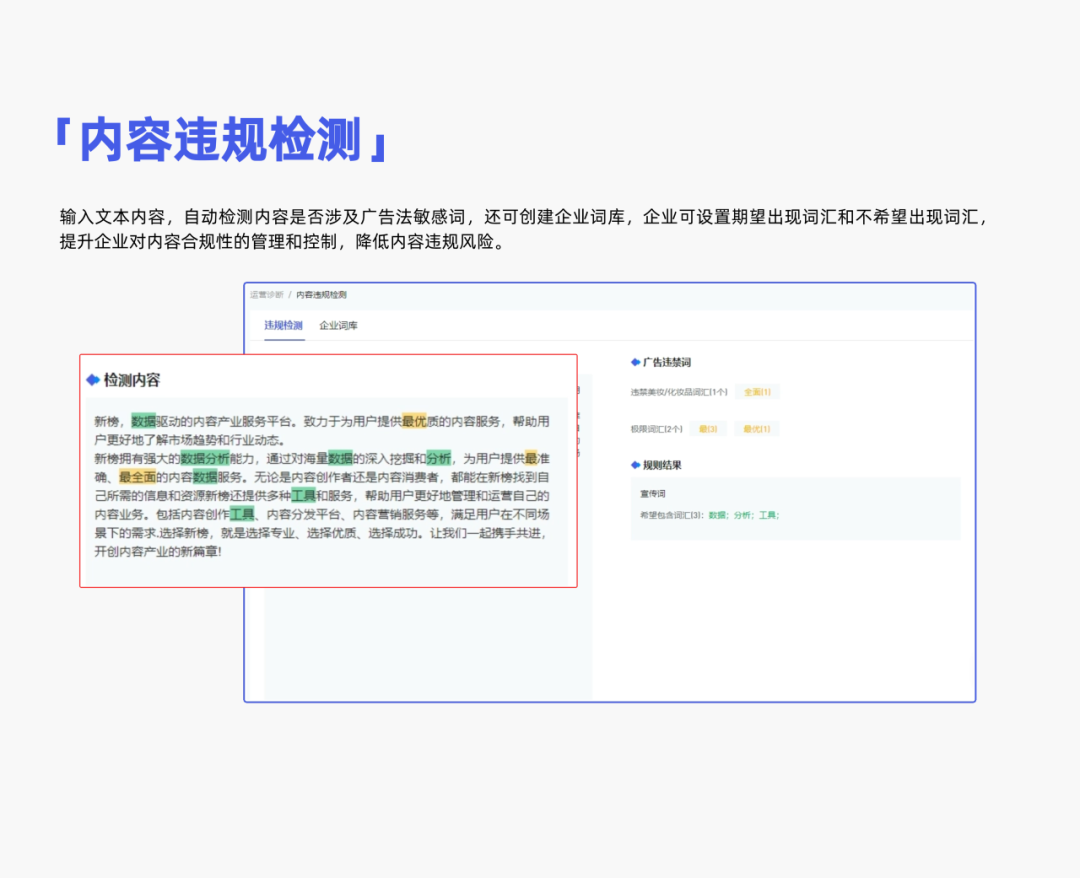This screenshot has height=878, width=1080.
Task: Select the 最(3) extreme-word tag
Action: (708, 429)
